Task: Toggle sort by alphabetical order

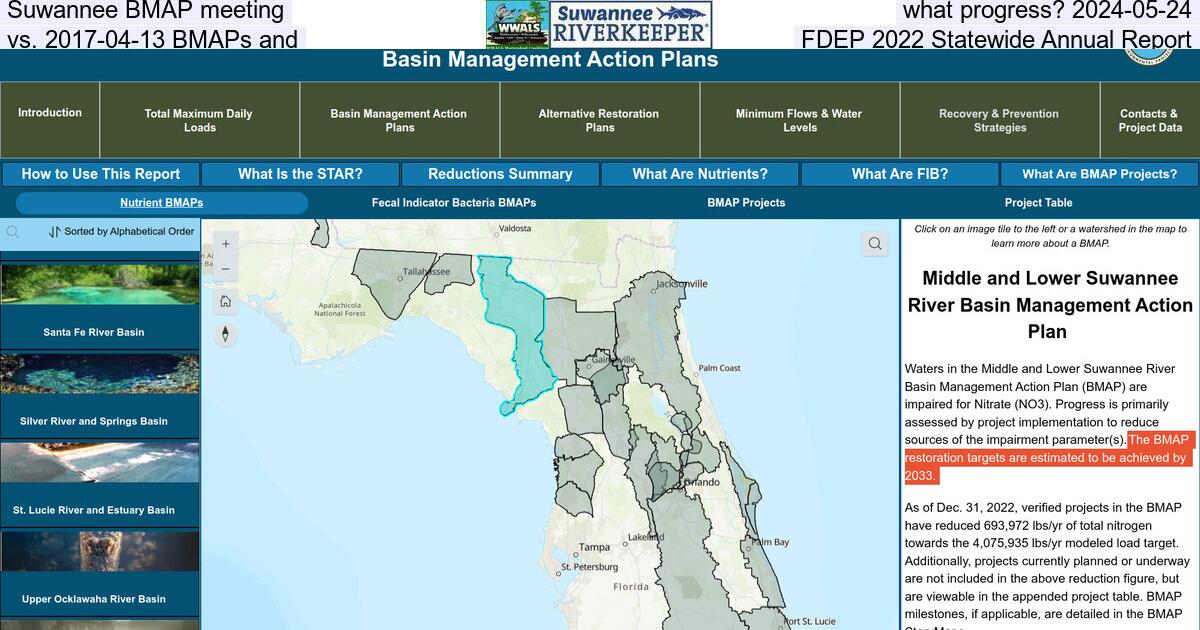Action: 121,232
